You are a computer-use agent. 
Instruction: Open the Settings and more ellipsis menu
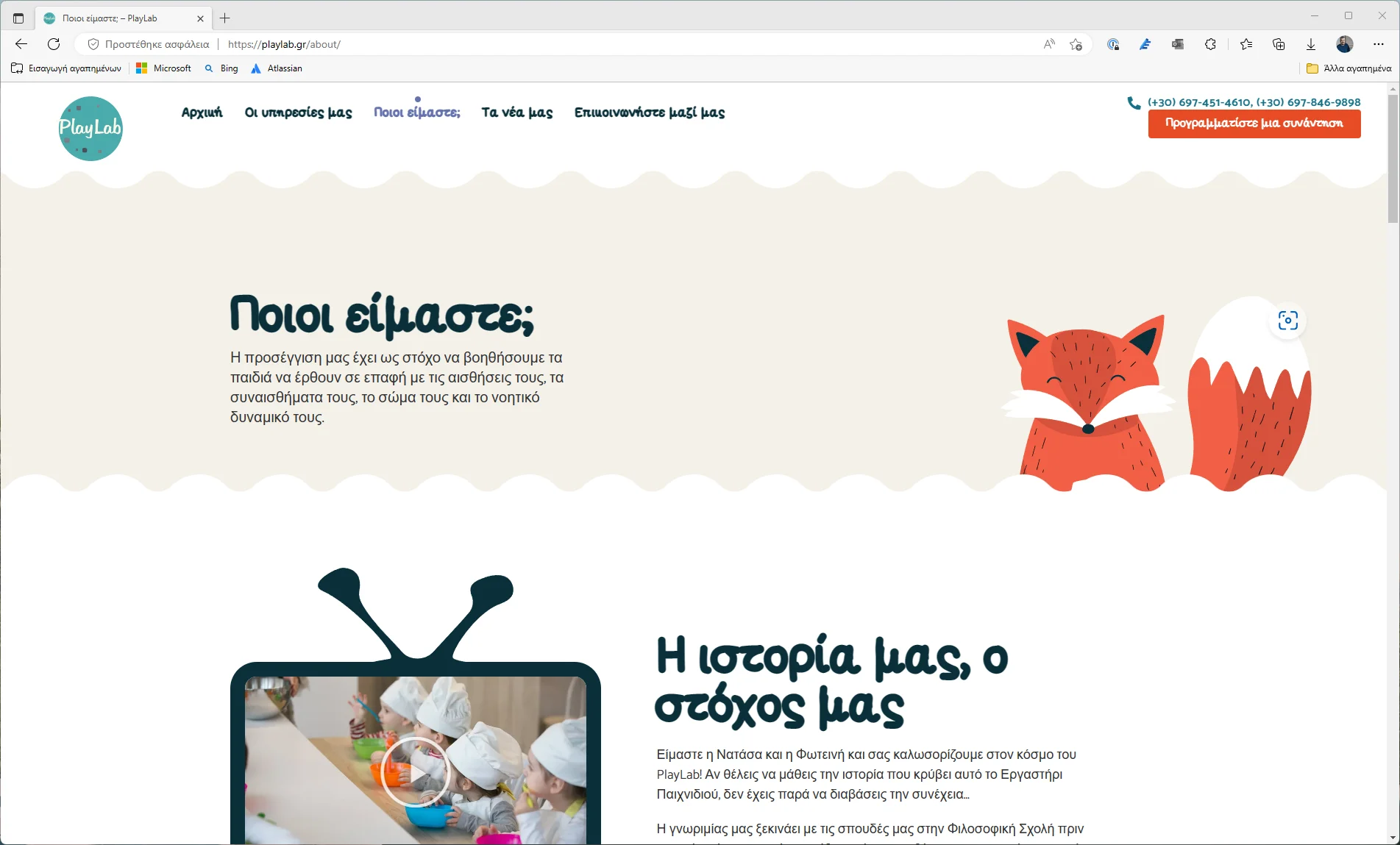coord(1379,44)
